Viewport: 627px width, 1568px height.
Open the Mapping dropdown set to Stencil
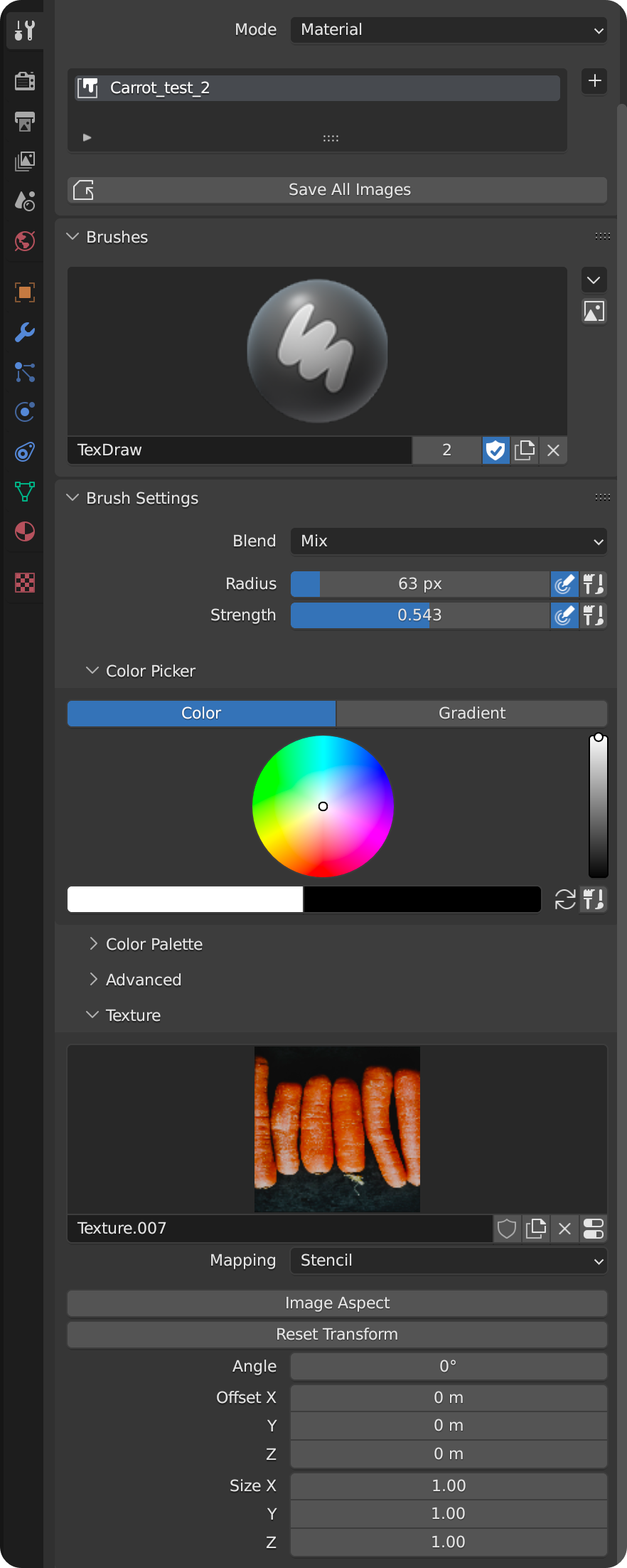[449, 1261]
